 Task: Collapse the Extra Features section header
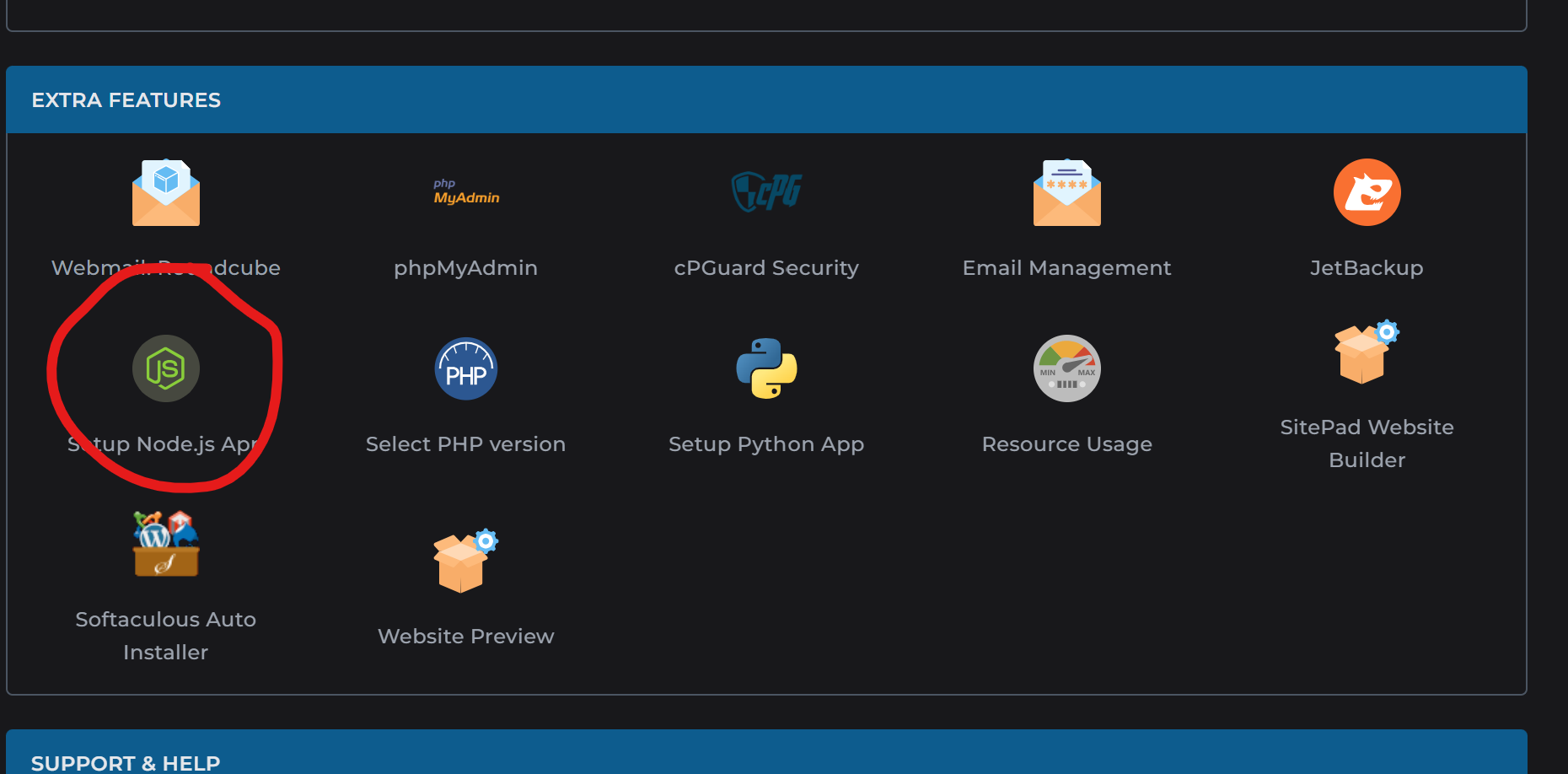click(126, 100)
